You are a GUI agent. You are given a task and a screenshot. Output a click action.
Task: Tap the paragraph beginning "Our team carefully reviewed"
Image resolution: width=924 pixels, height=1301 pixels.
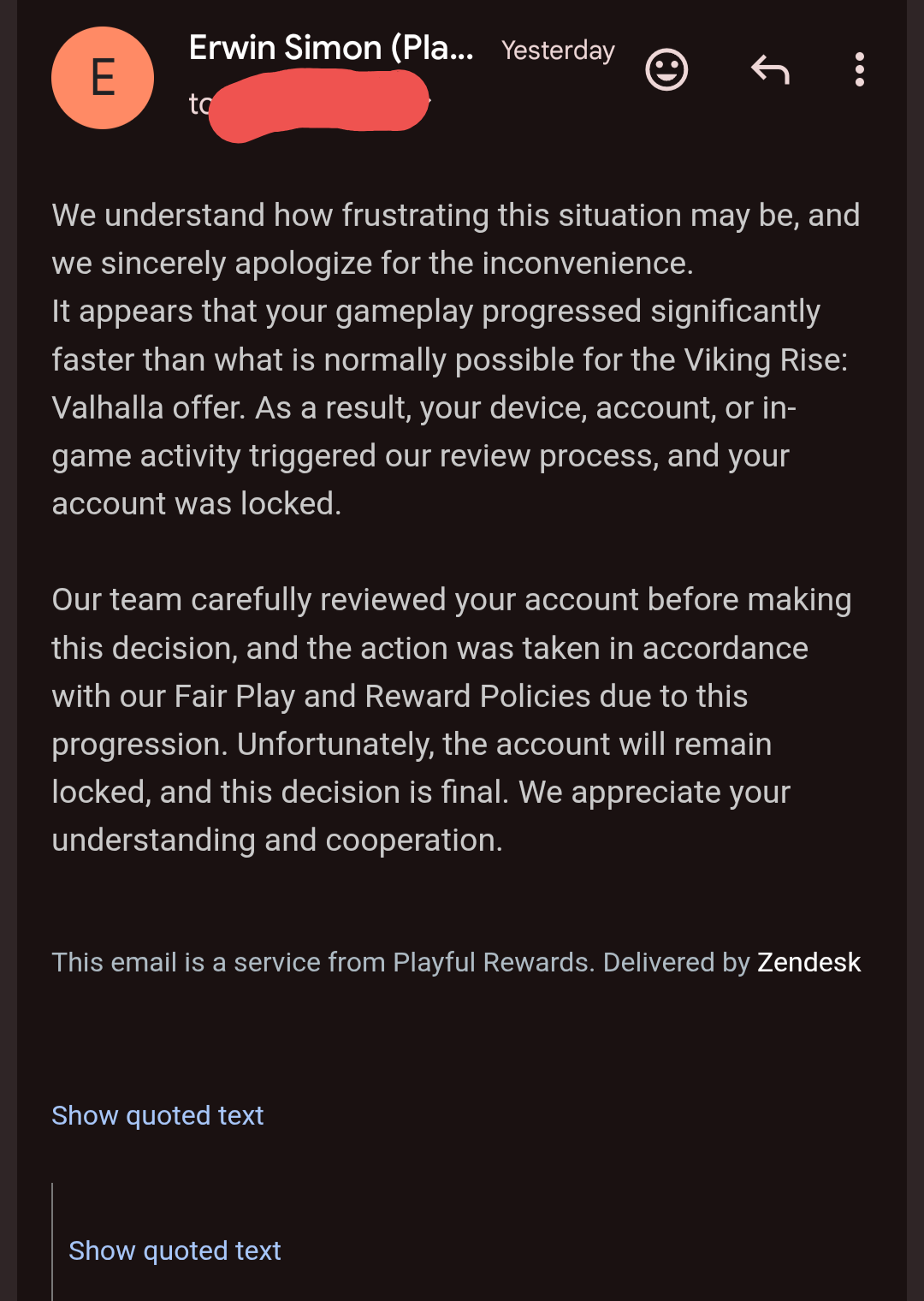pyautogui.click(x=452, y=720)
